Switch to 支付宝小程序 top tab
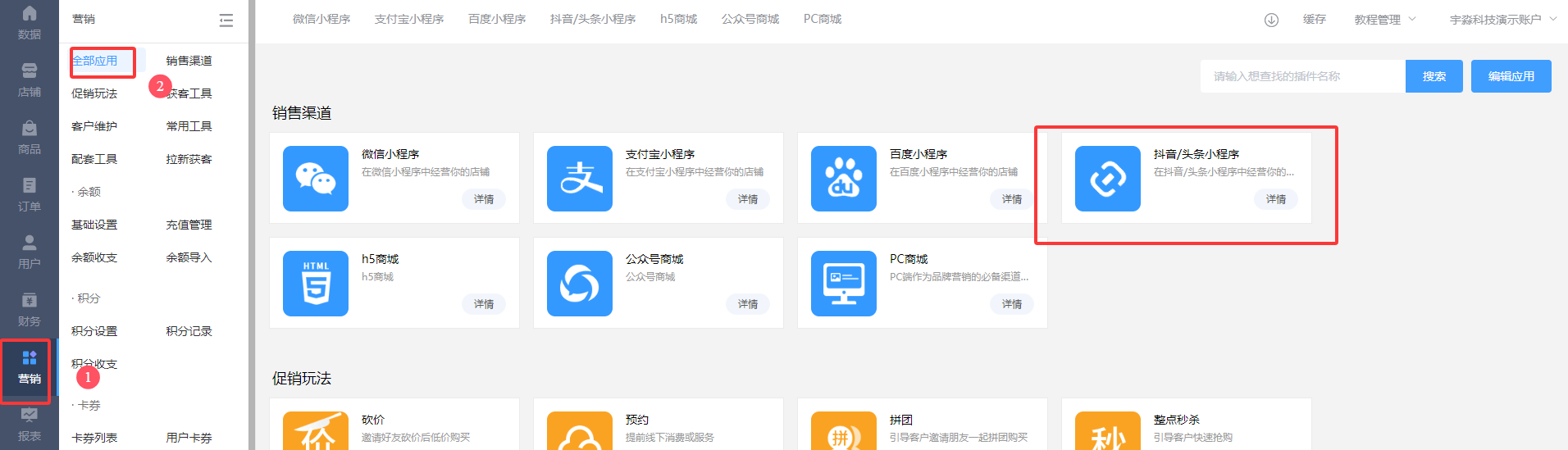 [x=409, y=19]
